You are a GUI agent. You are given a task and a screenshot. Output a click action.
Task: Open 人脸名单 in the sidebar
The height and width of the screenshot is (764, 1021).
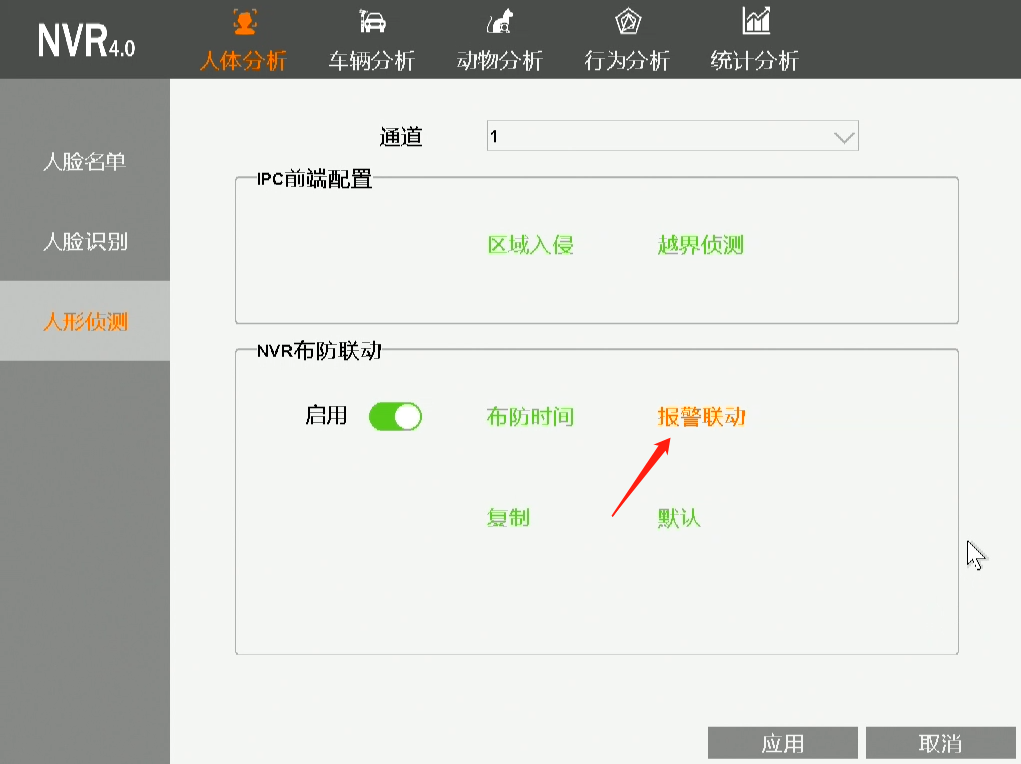tap(85, 162)
